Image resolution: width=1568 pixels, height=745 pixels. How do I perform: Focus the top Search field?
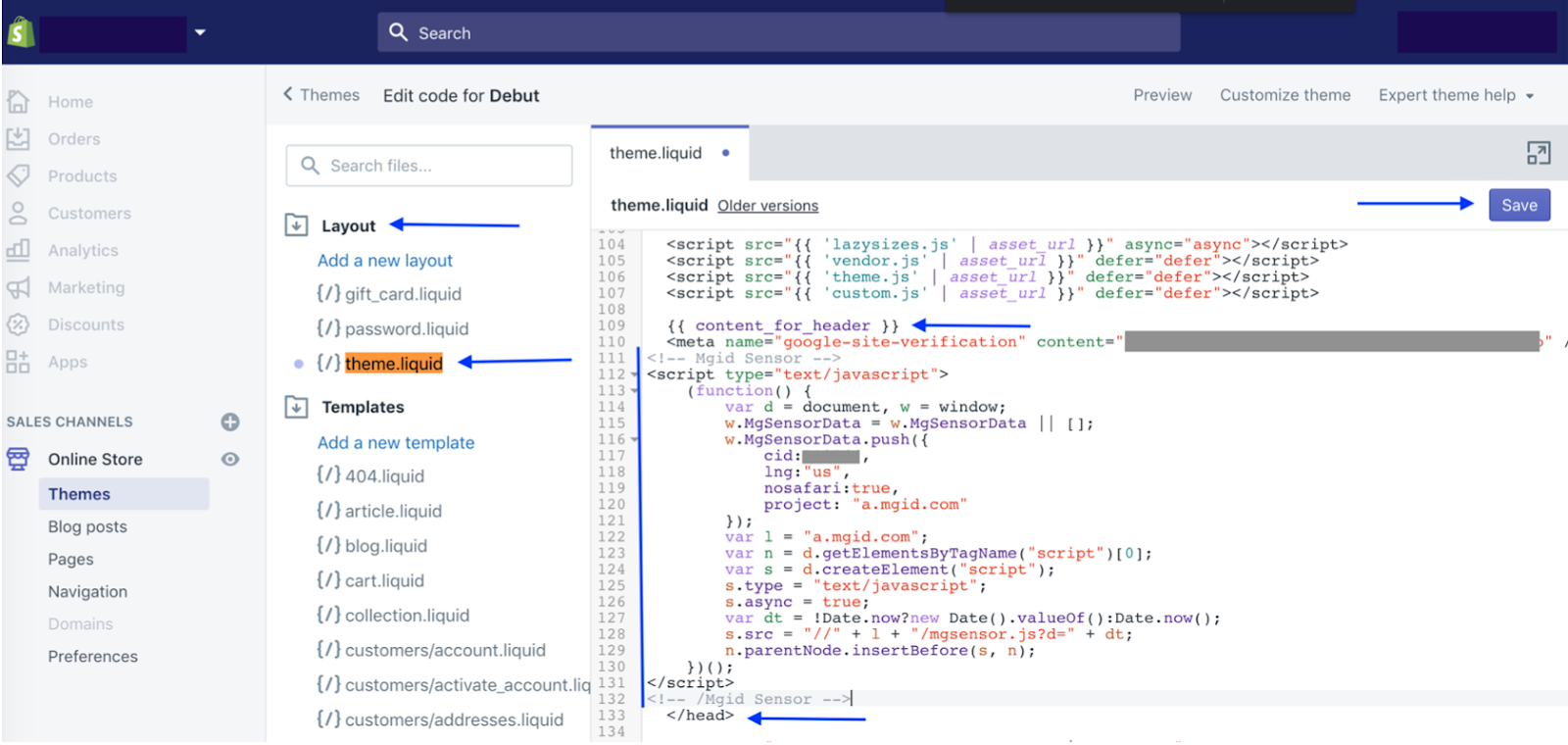tap(778, 32)
